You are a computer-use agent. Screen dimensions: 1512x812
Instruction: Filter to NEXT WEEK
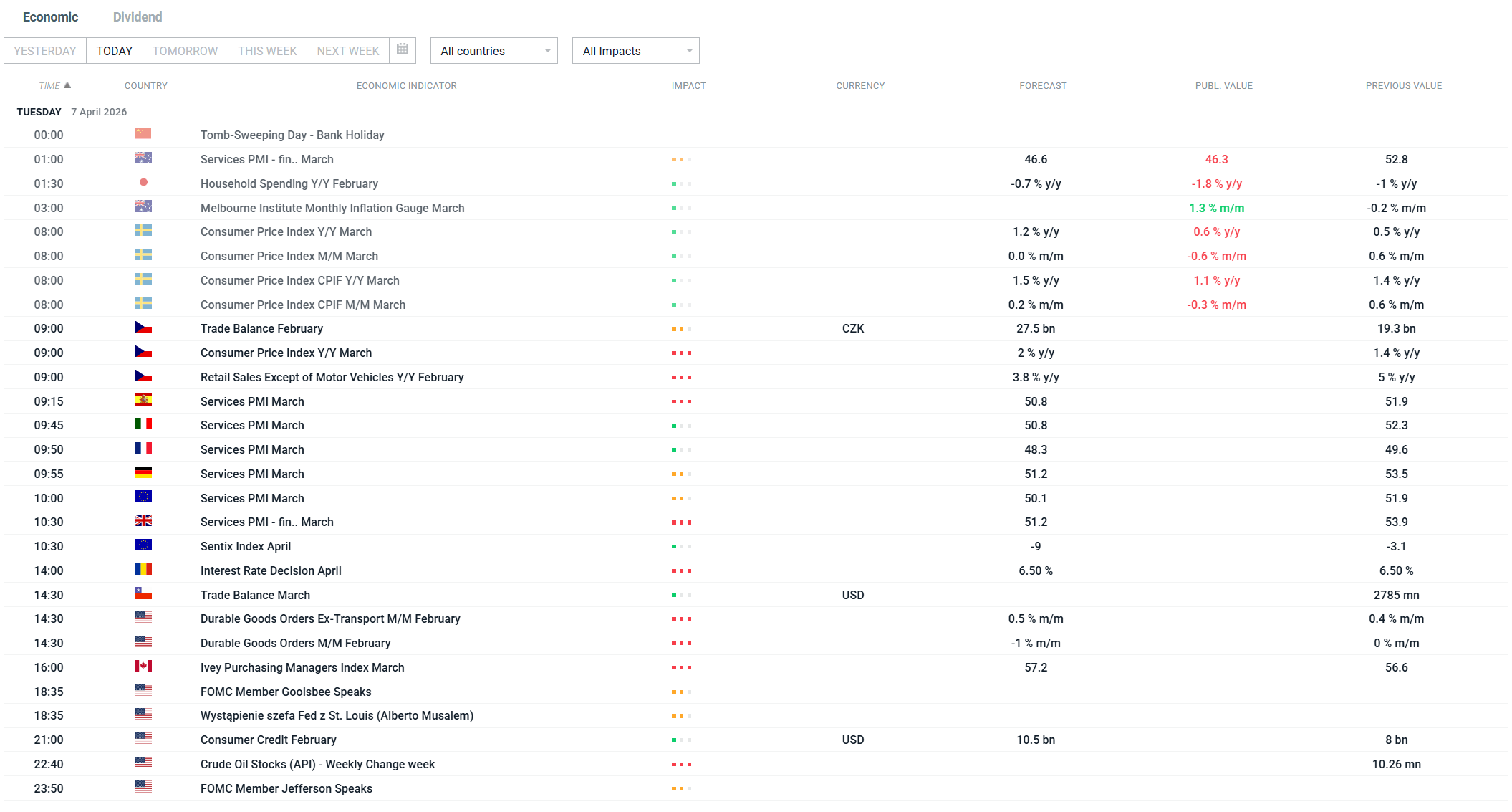pos(348,51)
